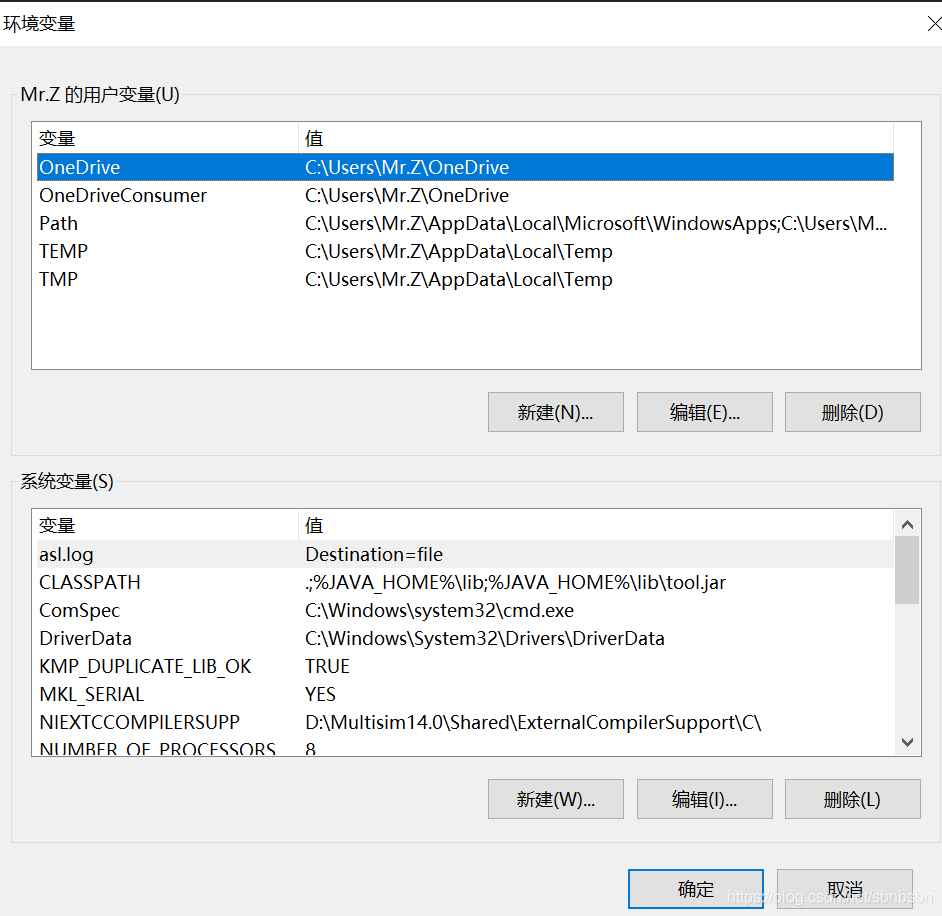
Task: Click the system variables scrollbar down arrow
Action: coord(908,743)
